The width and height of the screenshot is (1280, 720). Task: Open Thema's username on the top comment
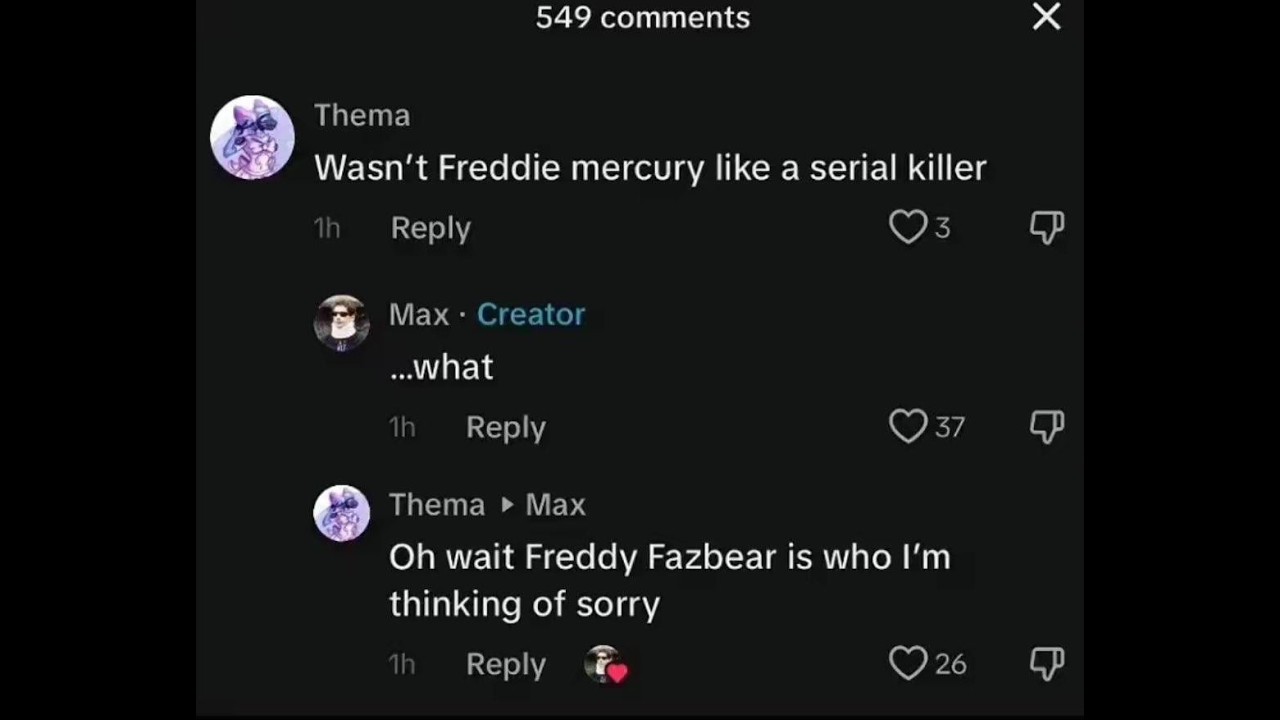[362, 115]
